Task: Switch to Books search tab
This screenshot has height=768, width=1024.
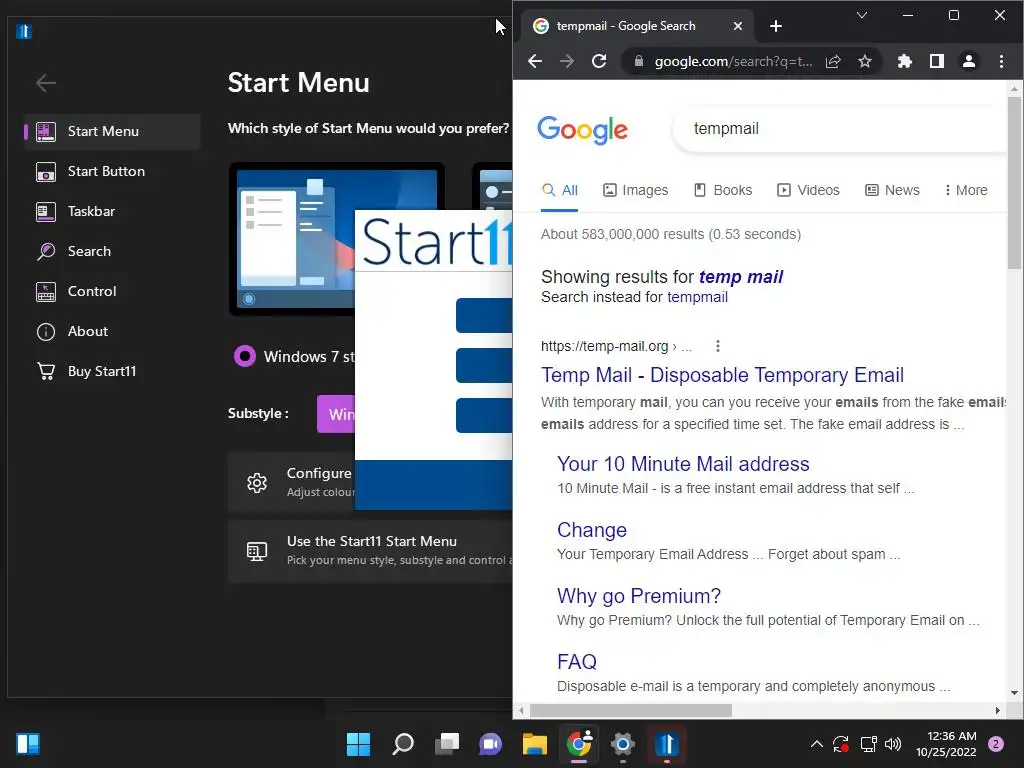Action: [x=723, y=190]
